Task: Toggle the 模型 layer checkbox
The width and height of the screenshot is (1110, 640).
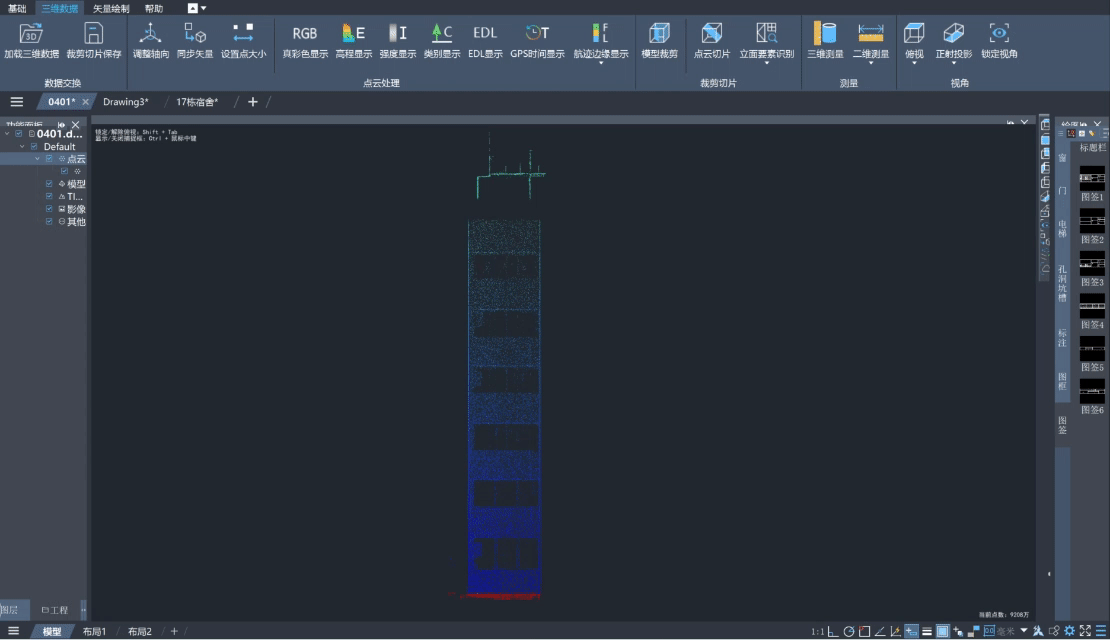Action: pos(49,184)
